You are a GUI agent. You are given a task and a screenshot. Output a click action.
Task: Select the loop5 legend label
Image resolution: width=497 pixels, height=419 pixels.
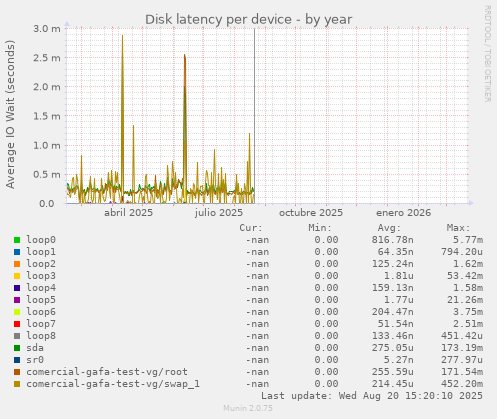pyautogui.click(x=41, y=300)
